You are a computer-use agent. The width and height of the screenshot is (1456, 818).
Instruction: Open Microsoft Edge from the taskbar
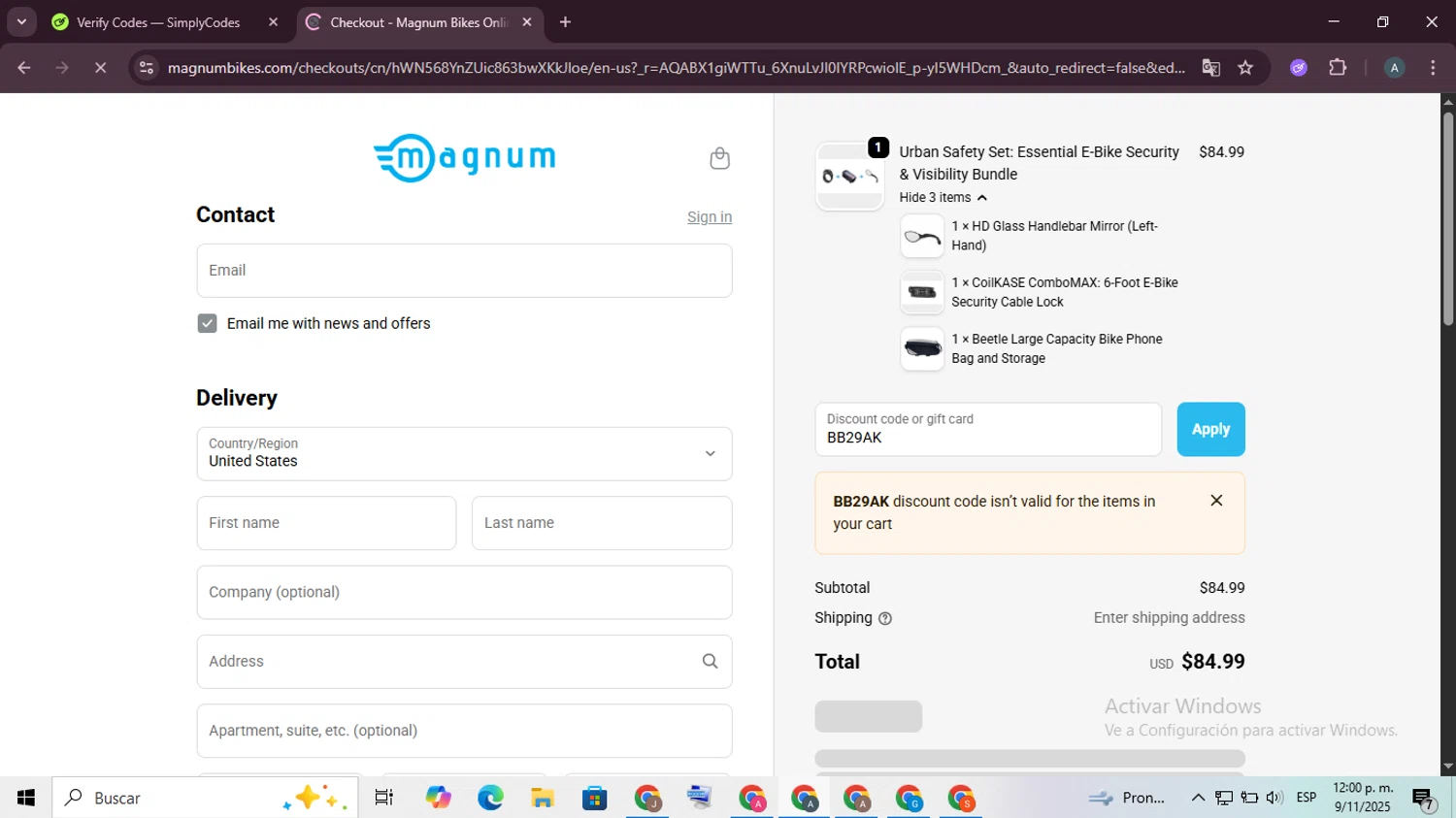tap(490, 798)
